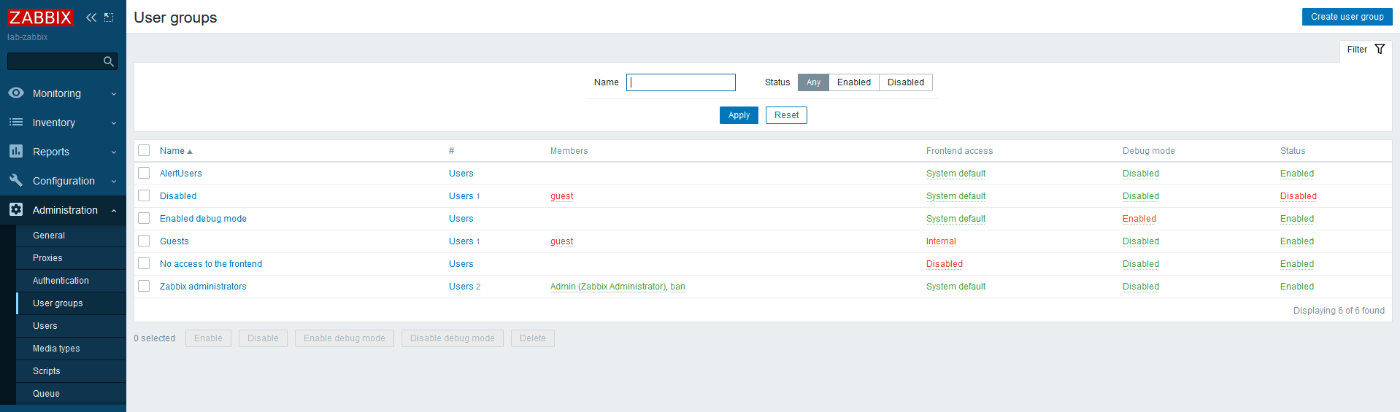This screenshot has height=412, width=1400.
Task: Check No access to the frontend row
Action: coord(144,264)
